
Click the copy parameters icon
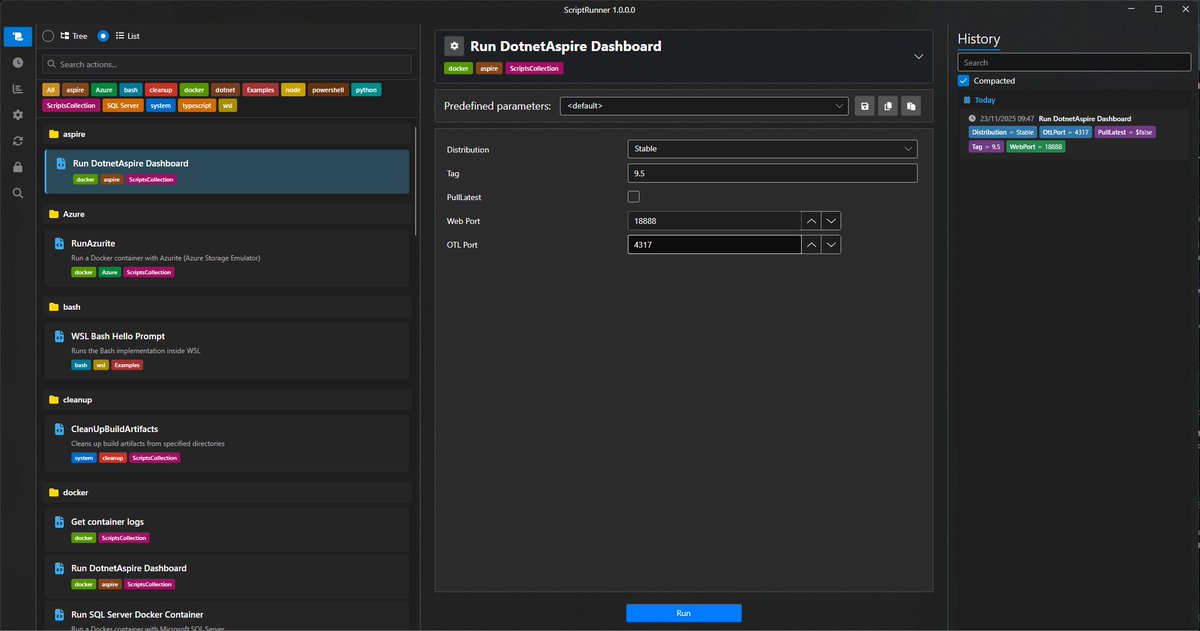pos(887,106)
